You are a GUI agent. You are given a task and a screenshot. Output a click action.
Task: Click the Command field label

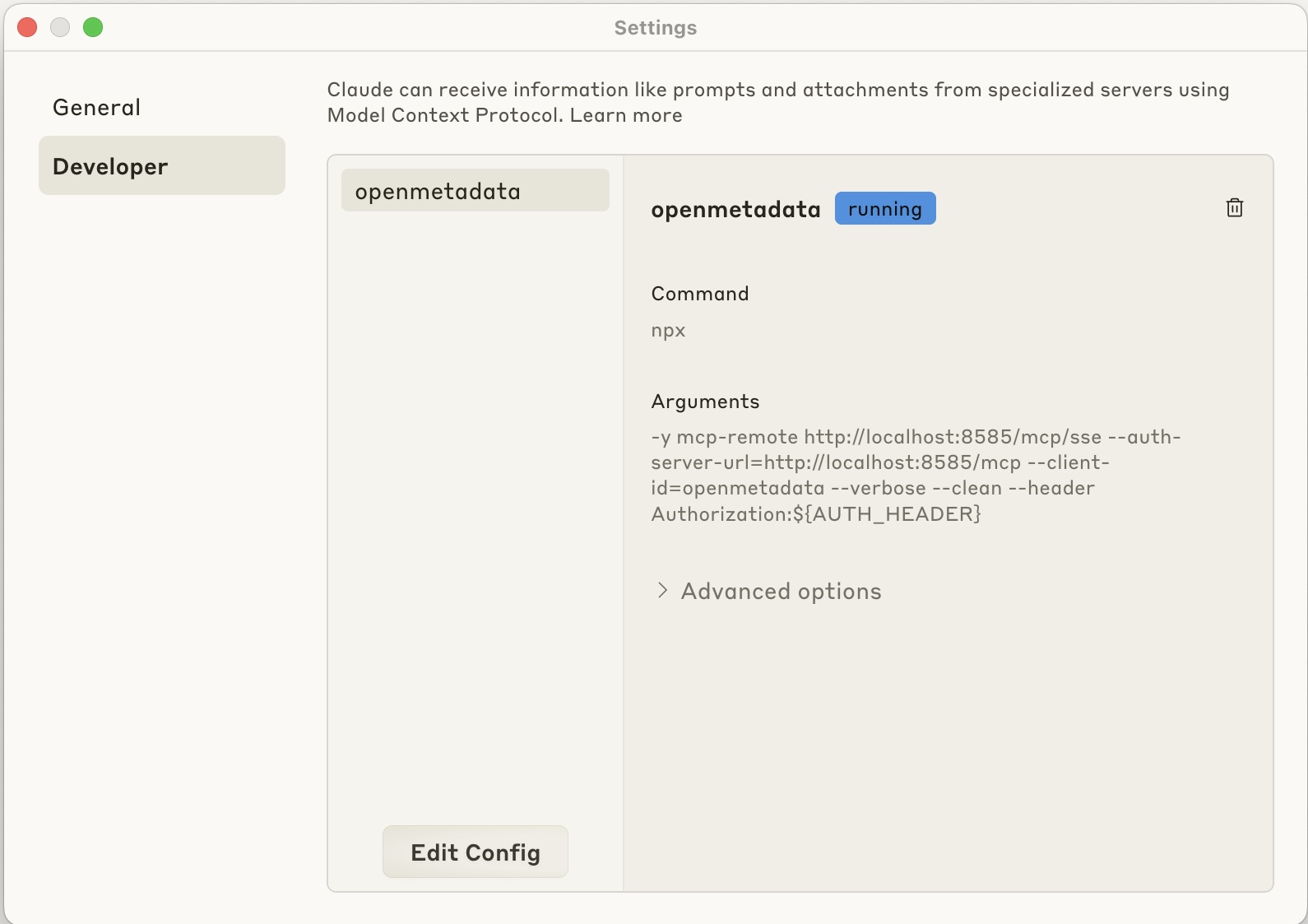click(700, 294)
